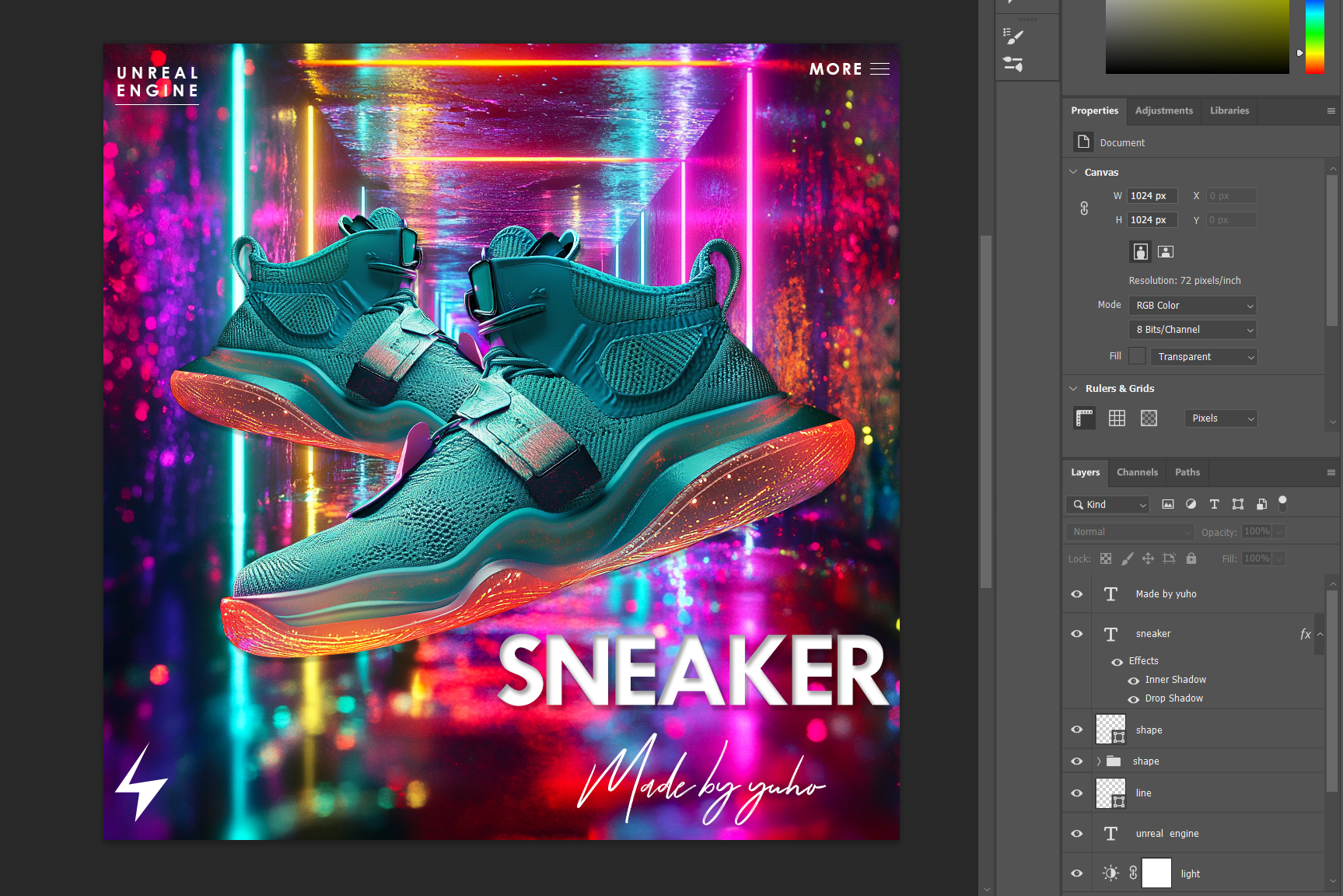Lock image pixels brush icon
Image resolution: width=1343 pixels, height=896 pixels.
coord(1127,558)
